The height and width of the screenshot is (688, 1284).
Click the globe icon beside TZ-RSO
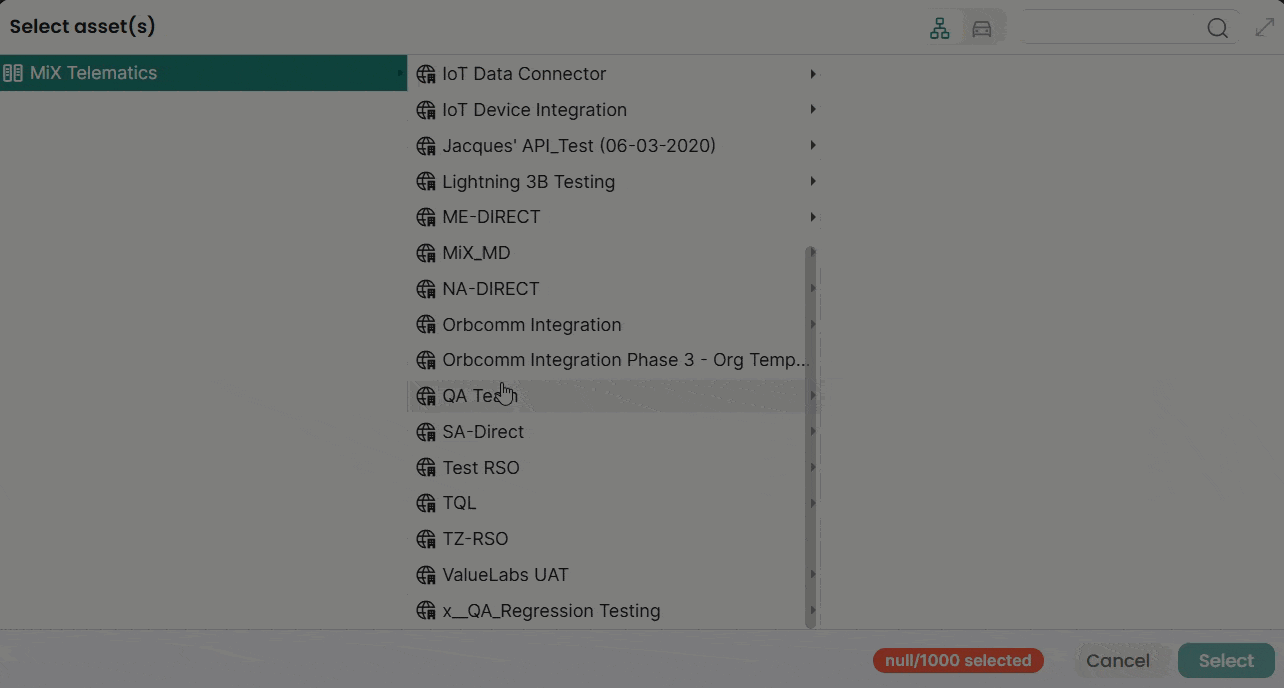pos(426,539)
